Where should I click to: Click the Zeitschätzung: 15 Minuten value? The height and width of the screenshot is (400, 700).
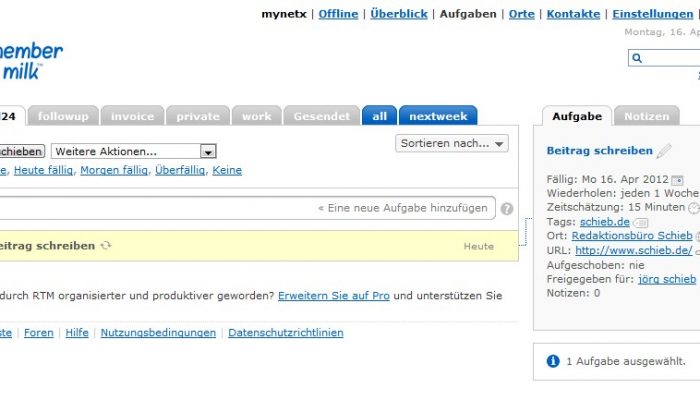616,207
